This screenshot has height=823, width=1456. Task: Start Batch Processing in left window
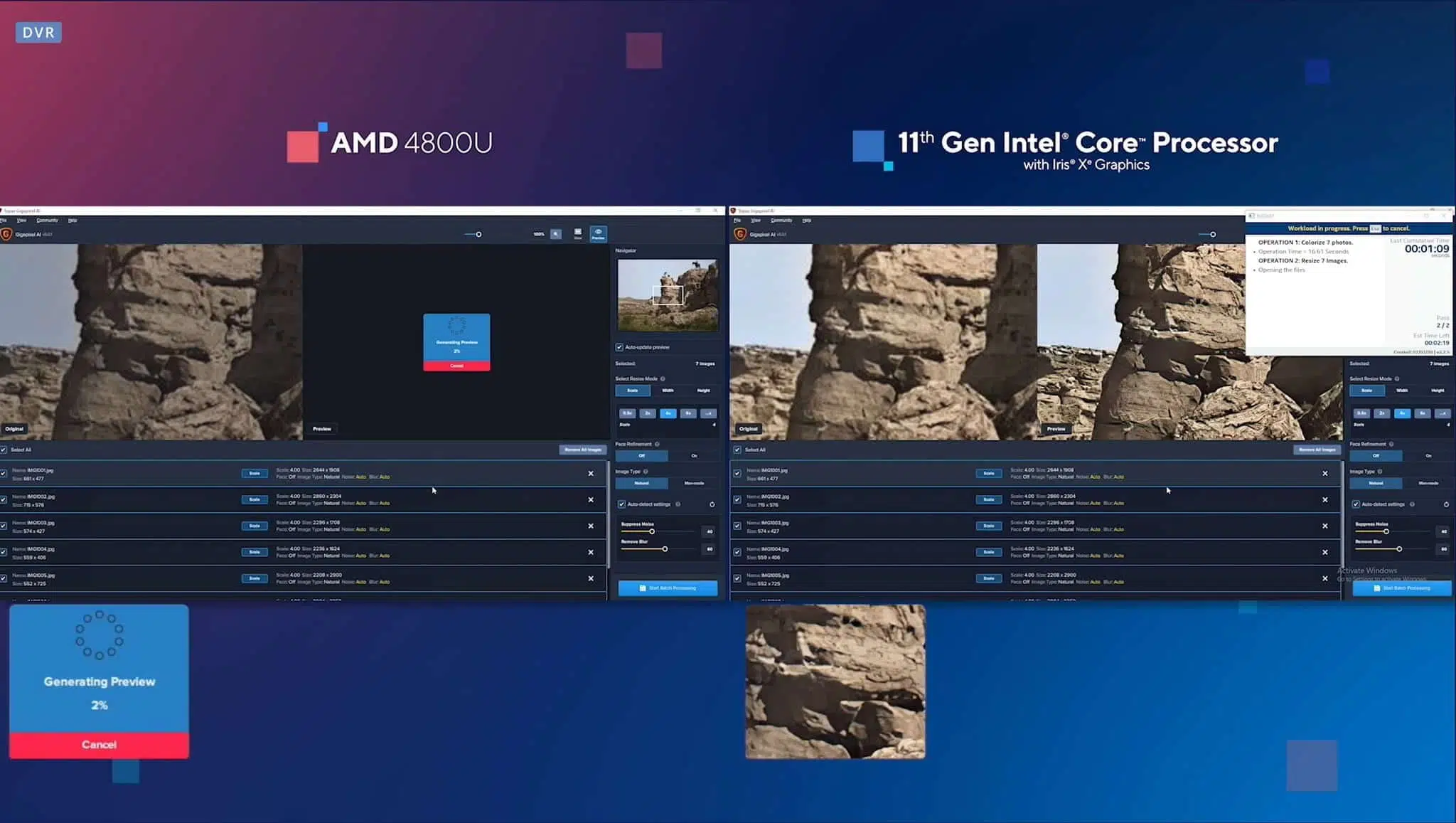click(668, 588)
